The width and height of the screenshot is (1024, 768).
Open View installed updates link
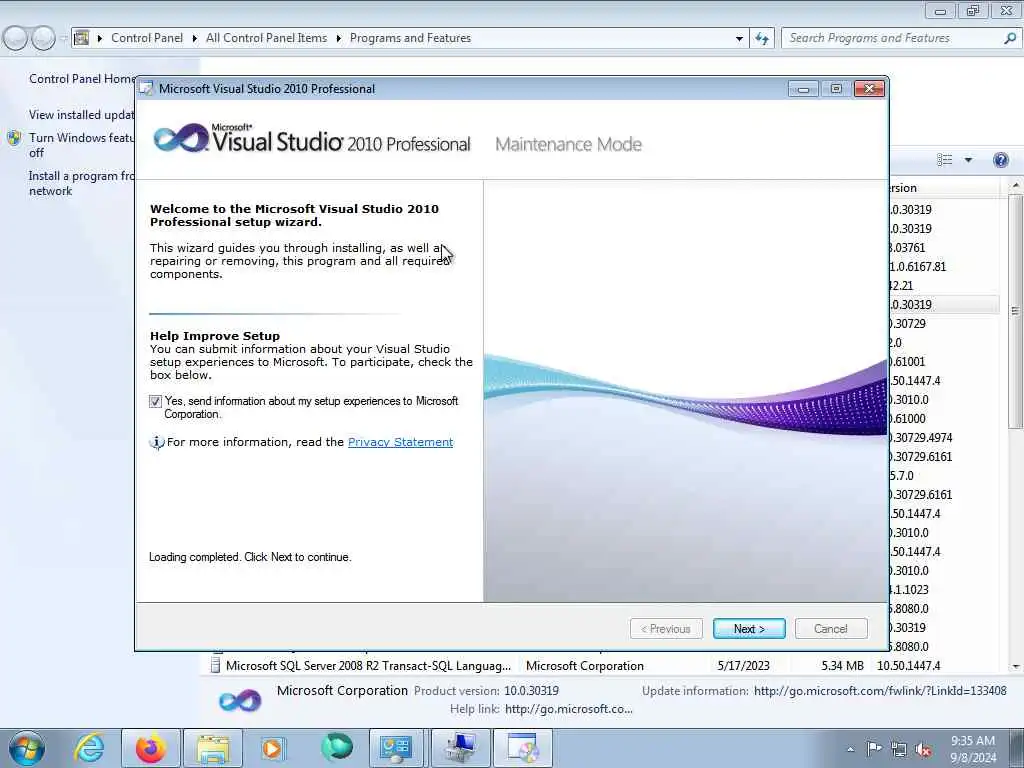point(82,115)
